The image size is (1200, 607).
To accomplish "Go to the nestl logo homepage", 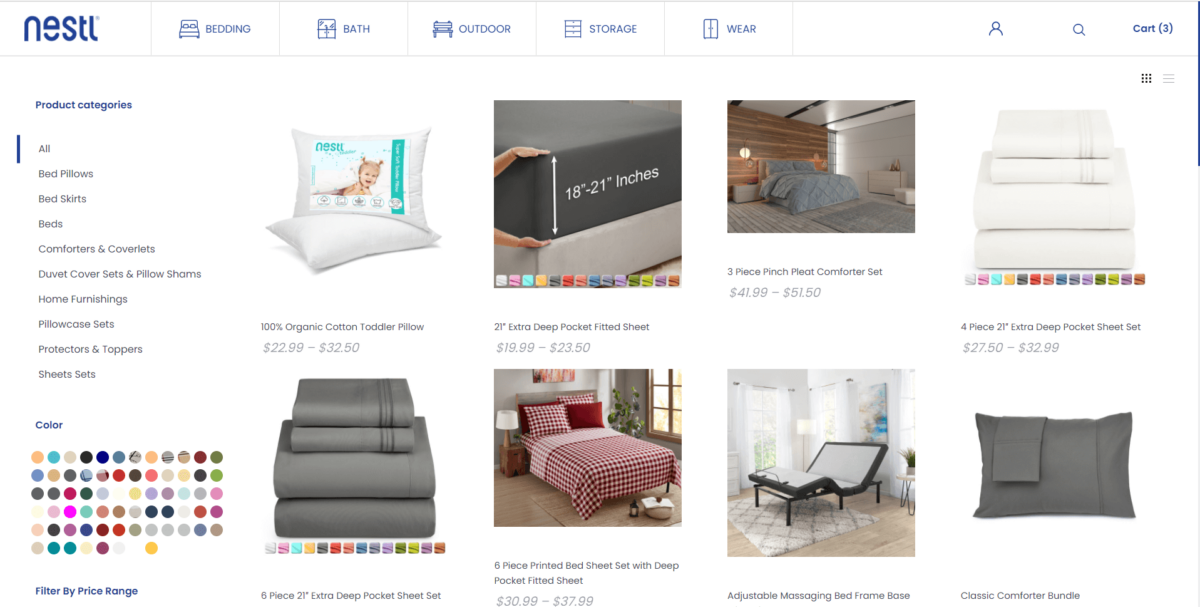I will coord(62,28).
